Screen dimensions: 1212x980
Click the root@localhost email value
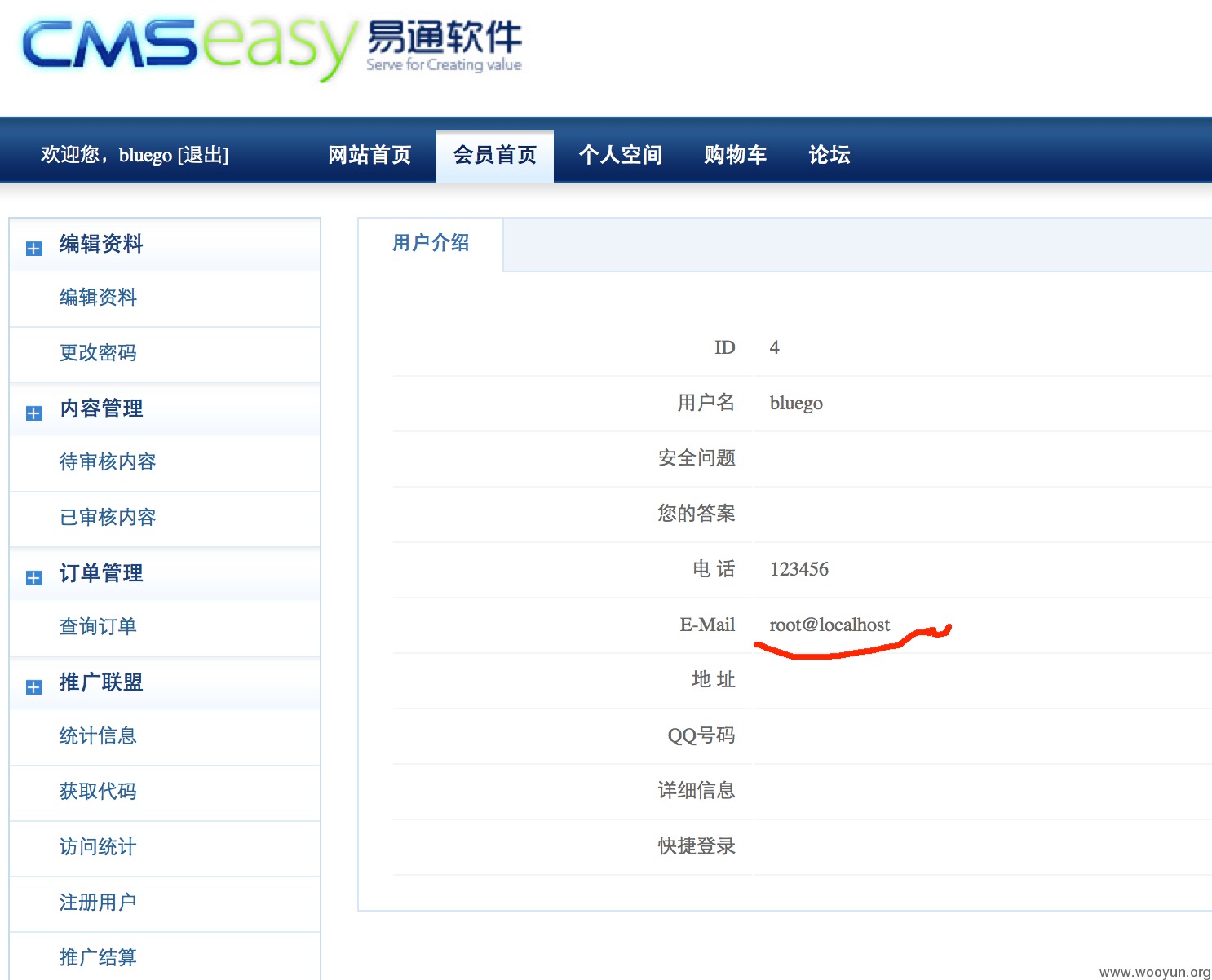click(x=829, y=625)
